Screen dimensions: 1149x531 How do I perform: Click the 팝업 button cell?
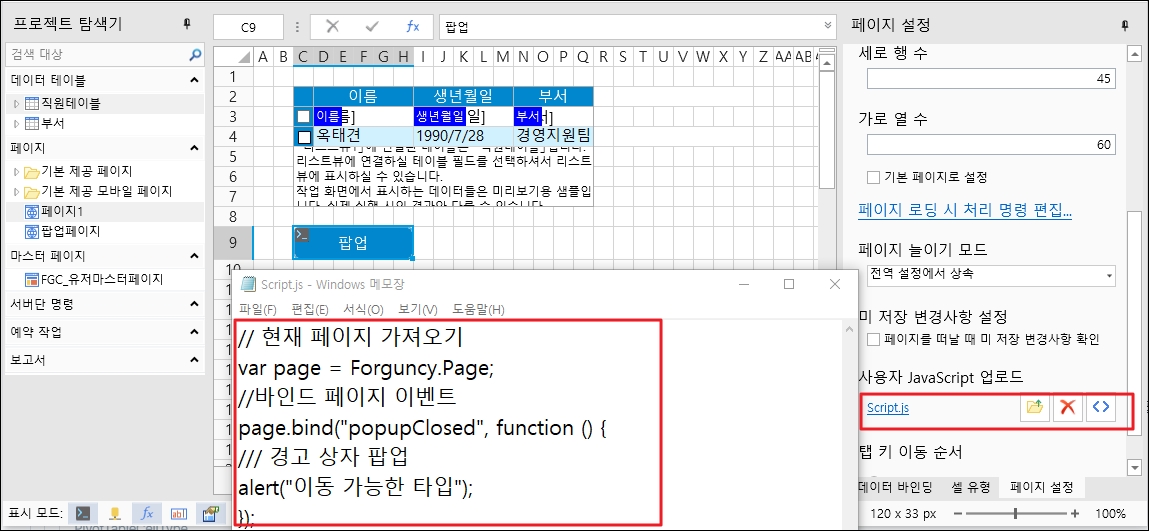352,242
